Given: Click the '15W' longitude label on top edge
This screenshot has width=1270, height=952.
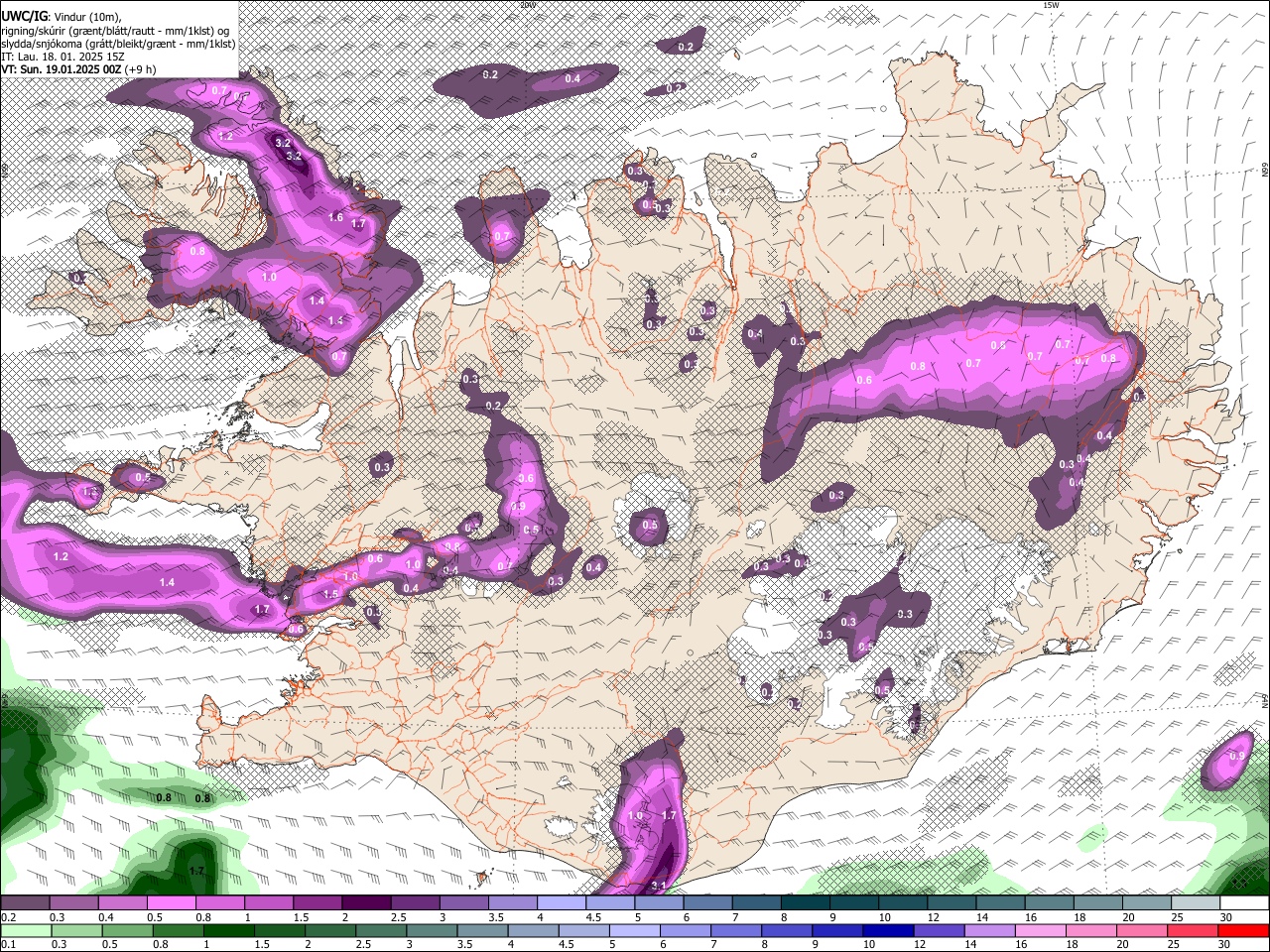Looking at the screenshot, I should point(1051,5).
